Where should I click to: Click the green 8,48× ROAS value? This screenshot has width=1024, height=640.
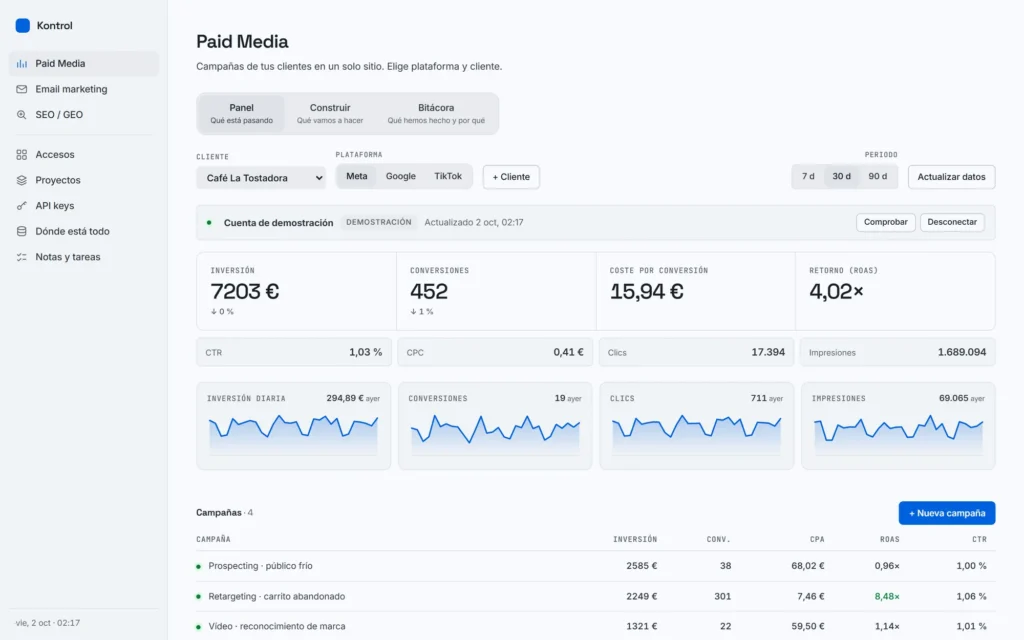887,596
